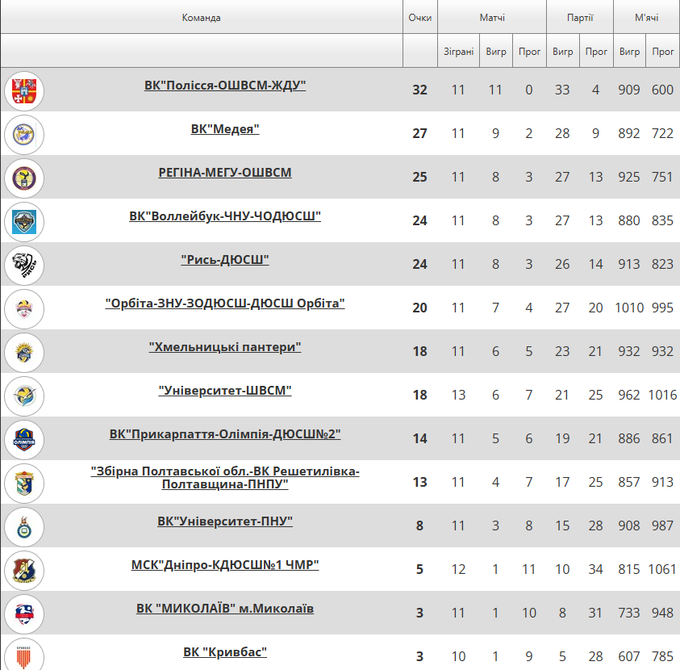Open the ВК "Кривбас" team name link
Image resolution: width=680 pixels, height=670 pixels.
click(x=225, y=652)
